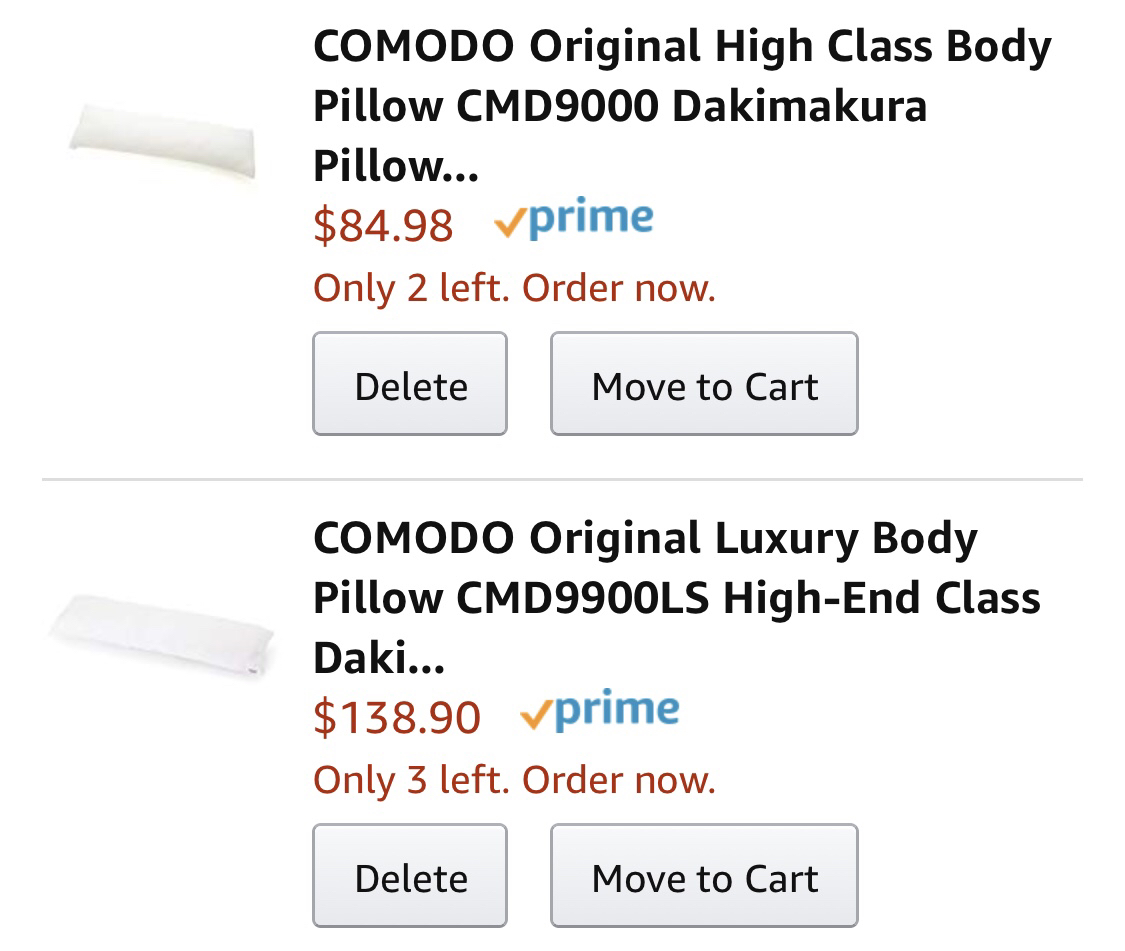The height and width of the screenshot is (951, 1125).
Task: Click the $84.98 price
Action: (383, 225)
